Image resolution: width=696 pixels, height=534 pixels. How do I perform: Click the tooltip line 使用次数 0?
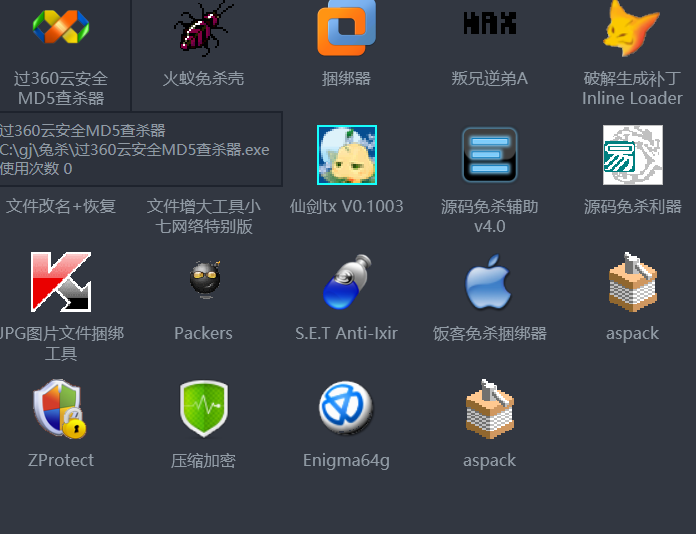pos(36,169)
